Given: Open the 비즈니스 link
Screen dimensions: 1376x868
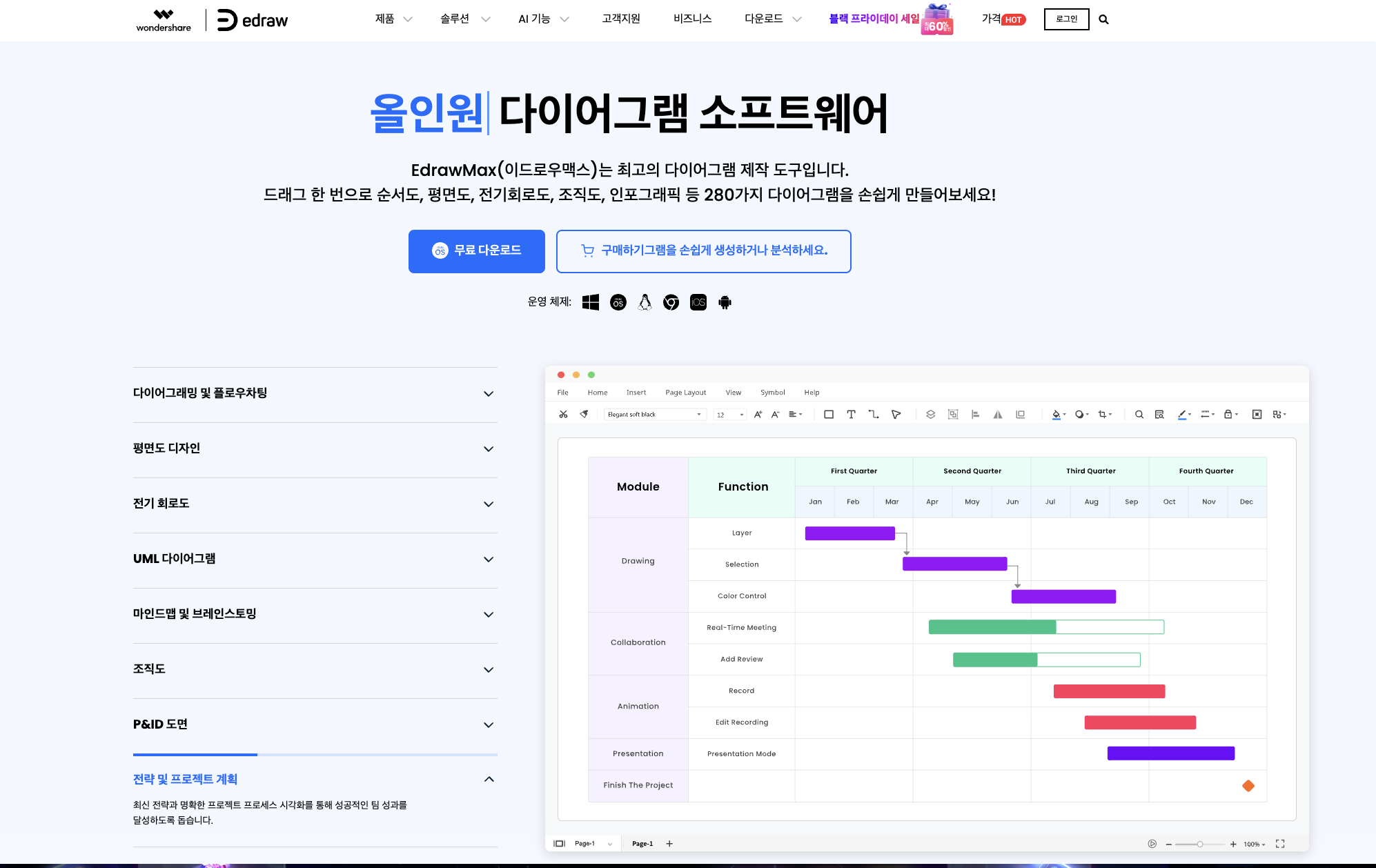Looking at the screenshot, I should pos(692,19).
